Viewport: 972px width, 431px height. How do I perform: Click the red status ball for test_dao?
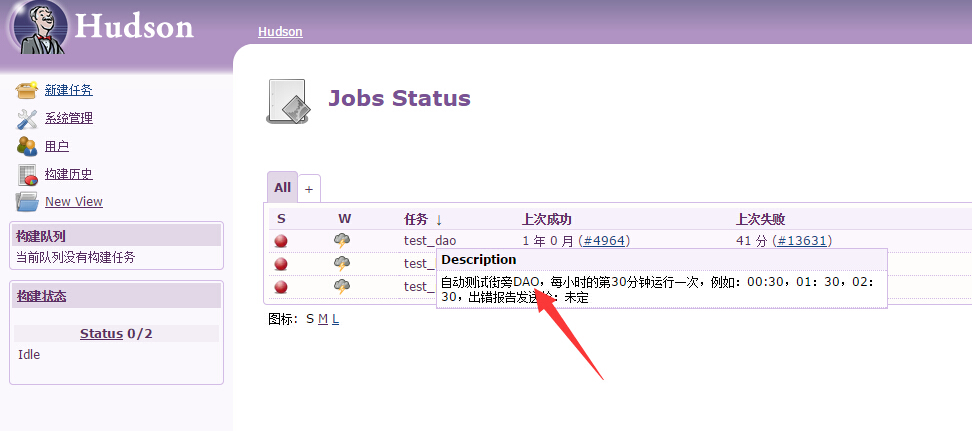281,241
